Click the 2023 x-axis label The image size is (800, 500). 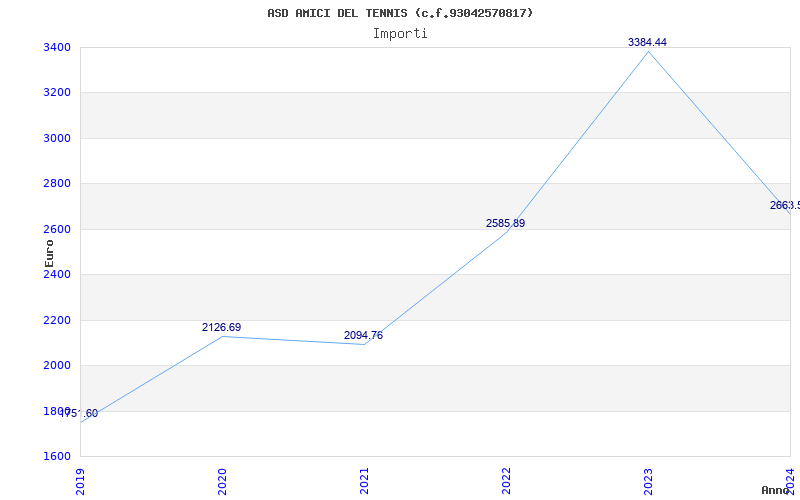coord(648,481)
